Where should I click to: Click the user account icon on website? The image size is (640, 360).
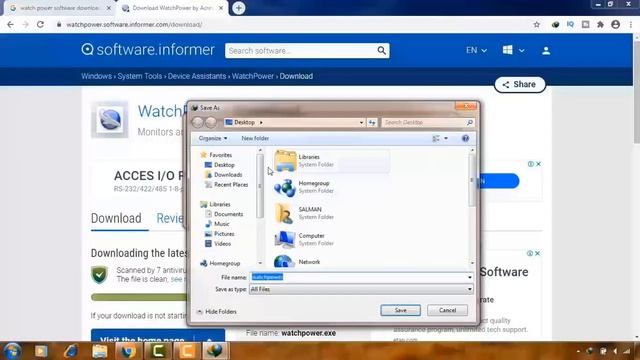[x=546, y=51]
